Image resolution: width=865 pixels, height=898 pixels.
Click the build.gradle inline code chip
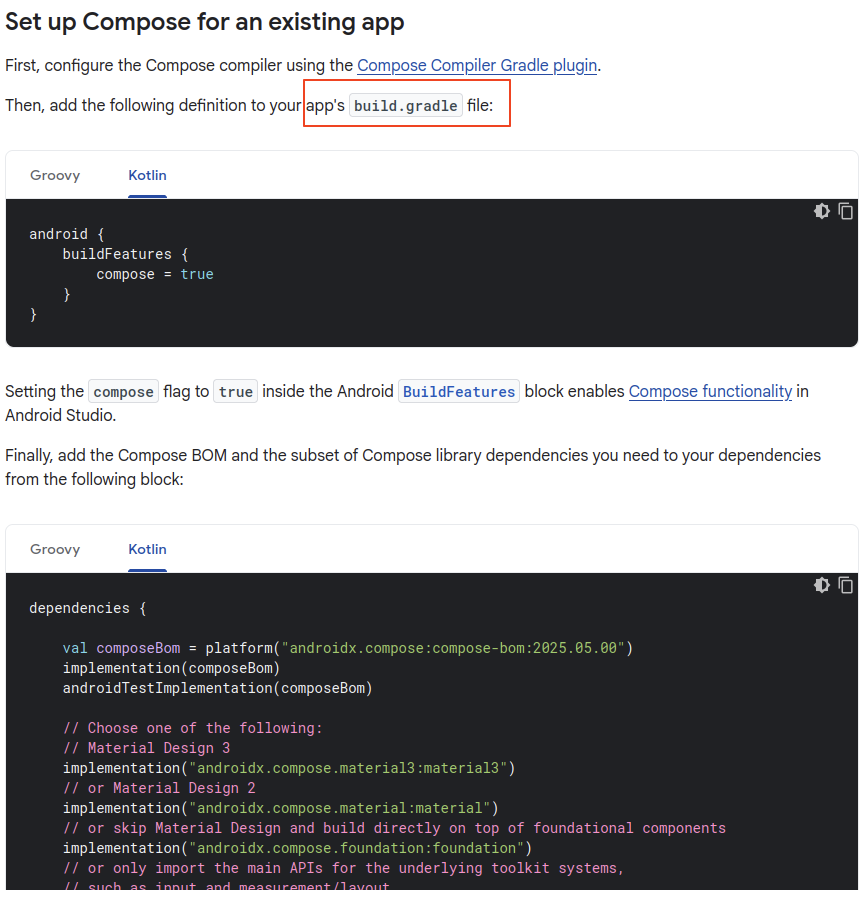[405, 105]
